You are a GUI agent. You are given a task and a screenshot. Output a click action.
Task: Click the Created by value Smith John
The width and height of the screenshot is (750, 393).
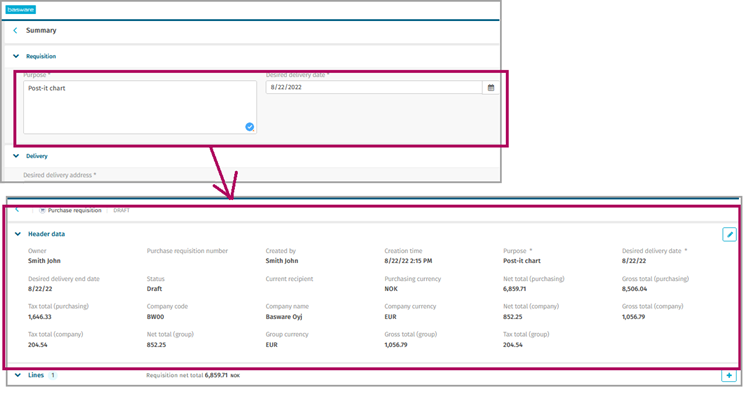(x=282, y=261)
